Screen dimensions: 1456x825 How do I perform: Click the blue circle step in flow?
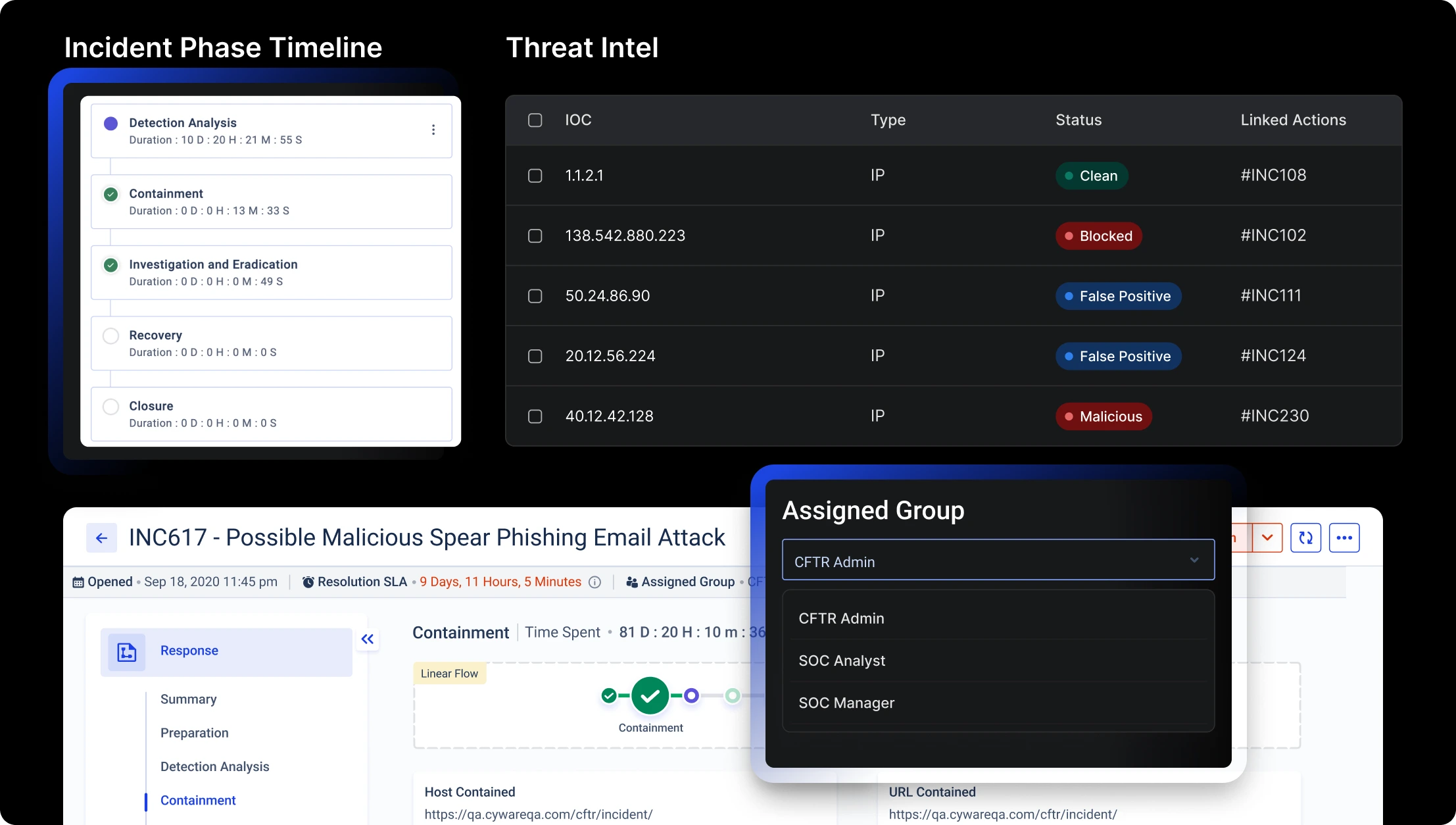click(x=691, y=695)
